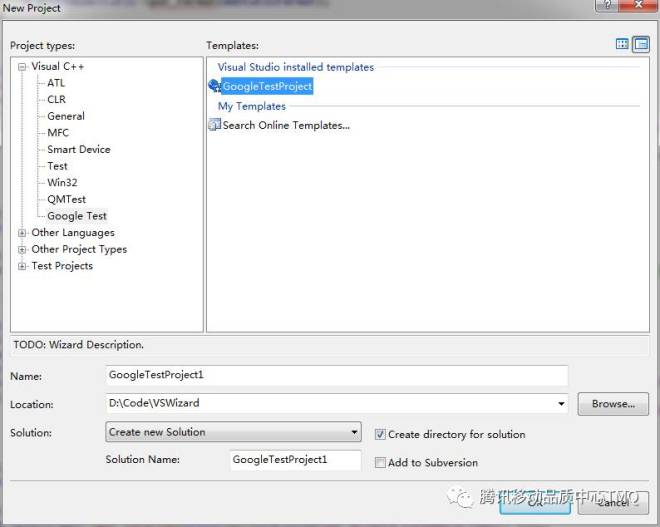Select QMTest project type
660x527 pixels.
tap(67, 199)
